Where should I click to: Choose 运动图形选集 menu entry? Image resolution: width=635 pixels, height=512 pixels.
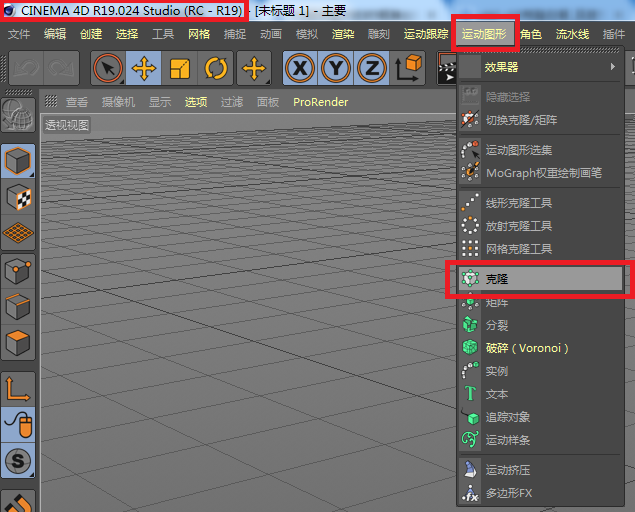coord(540,150)
